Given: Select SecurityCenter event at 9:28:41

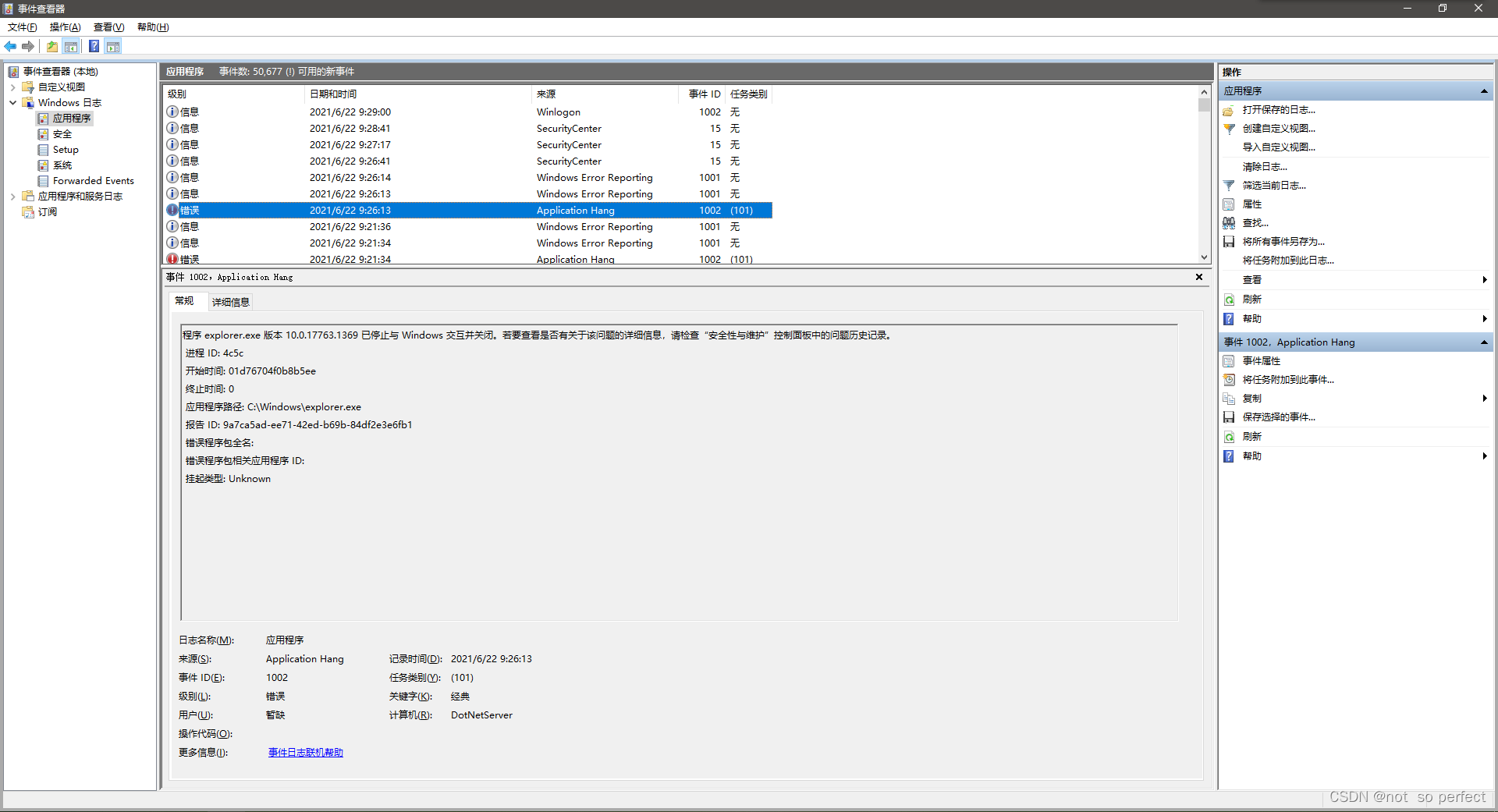Looking at the screenshot, I should pyautogui.click(x=468, y=129).
